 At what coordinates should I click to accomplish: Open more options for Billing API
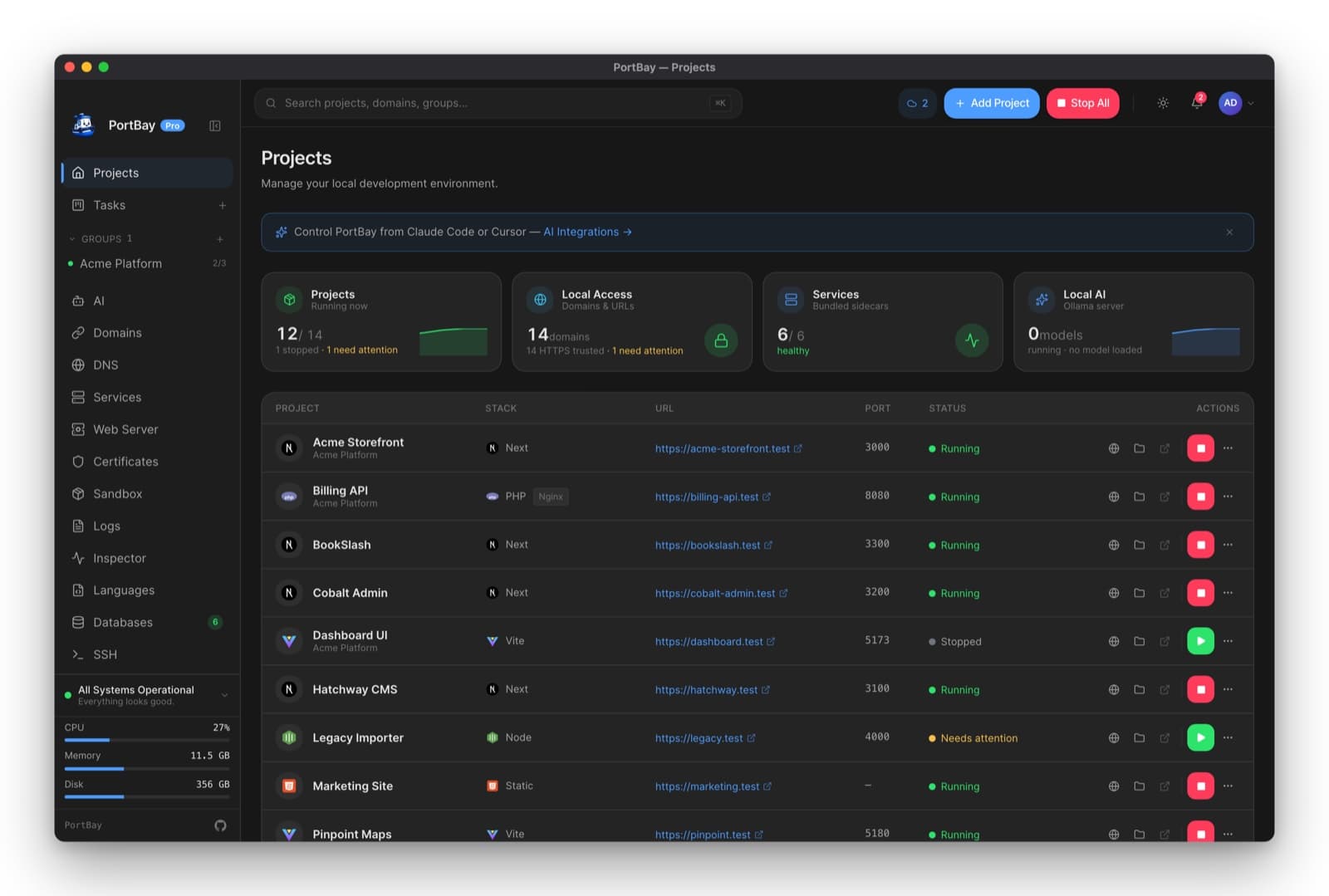(1228, 497)
